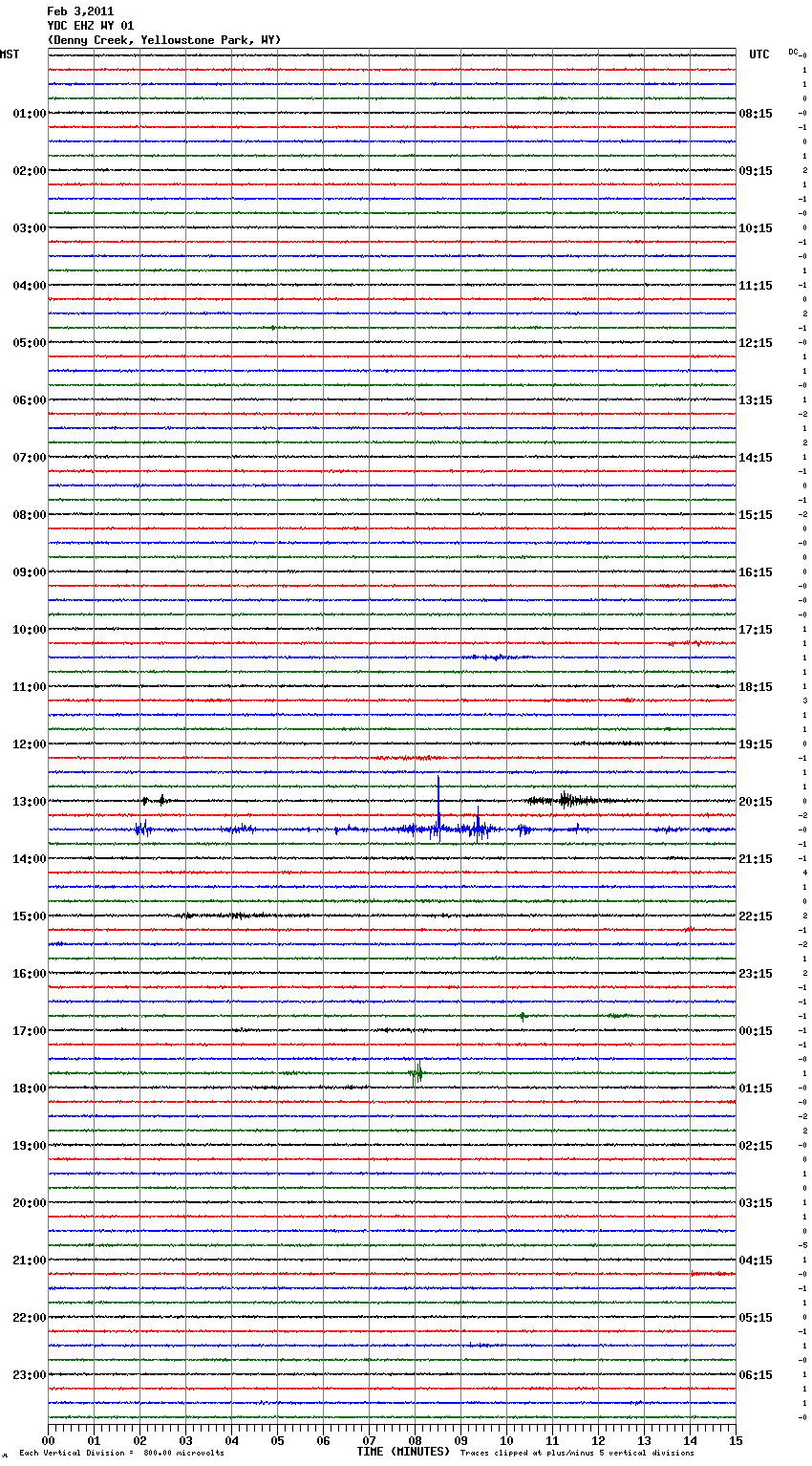Click the "UTC" timezone label

759,54
